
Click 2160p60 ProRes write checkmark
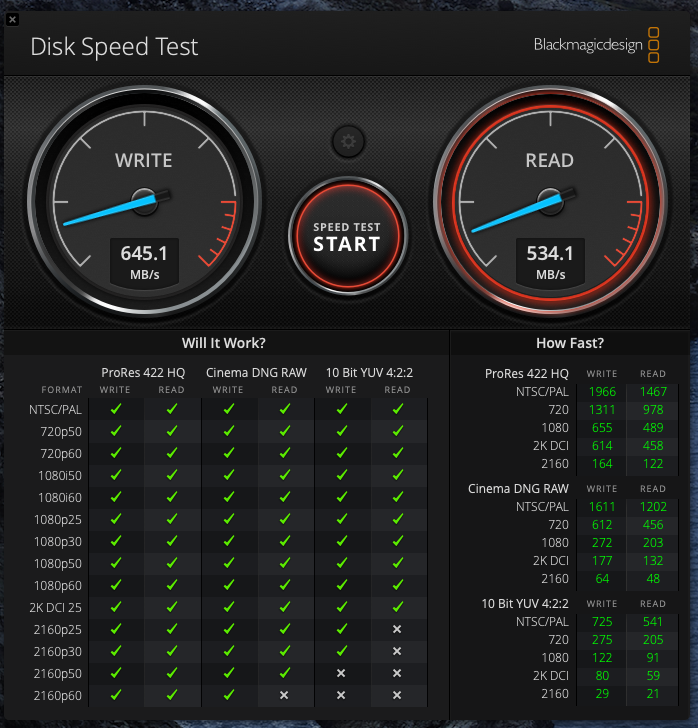pyautogui.click(x=116, y=695)
